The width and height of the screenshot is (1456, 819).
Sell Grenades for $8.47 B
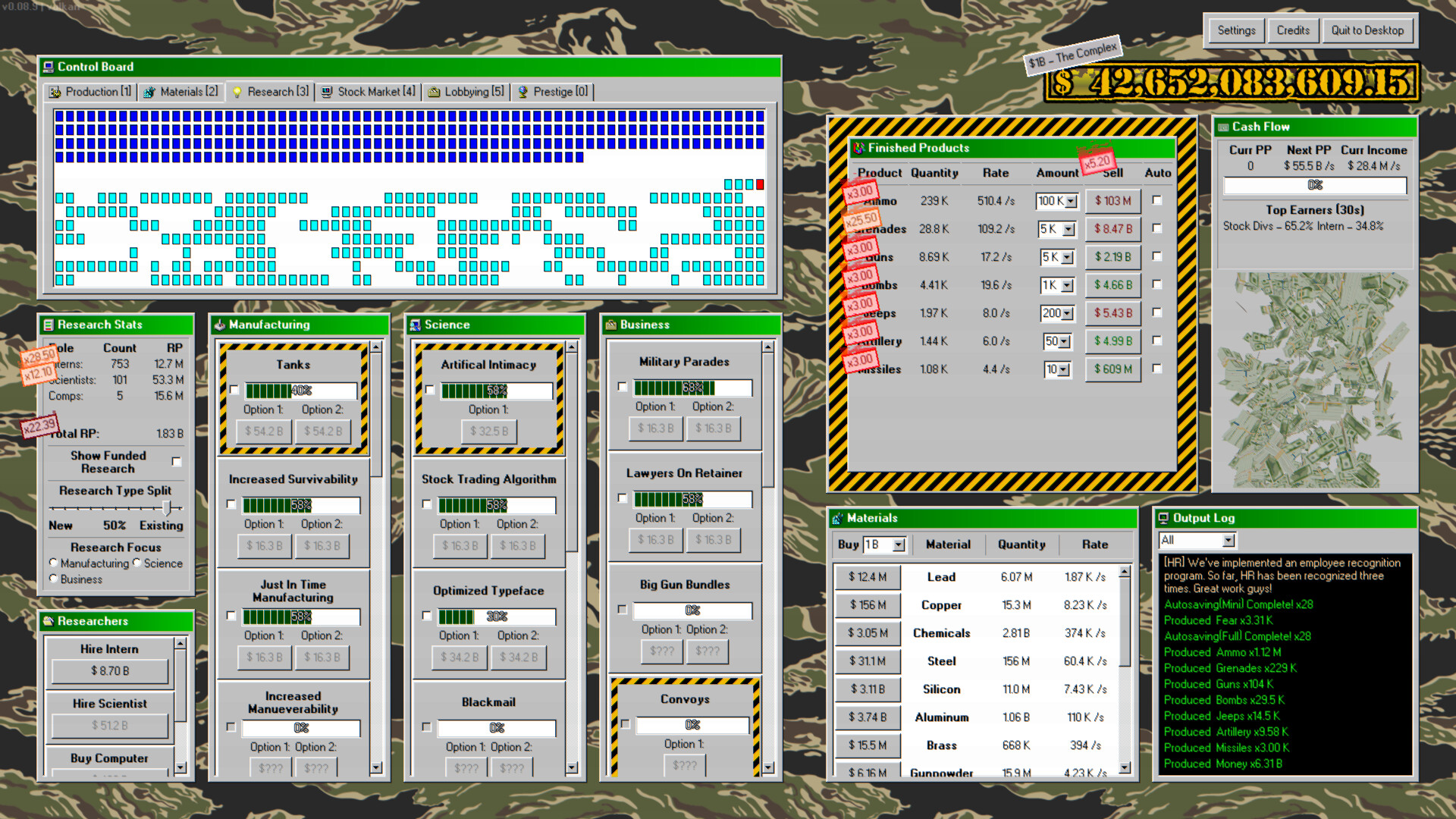1112,228
